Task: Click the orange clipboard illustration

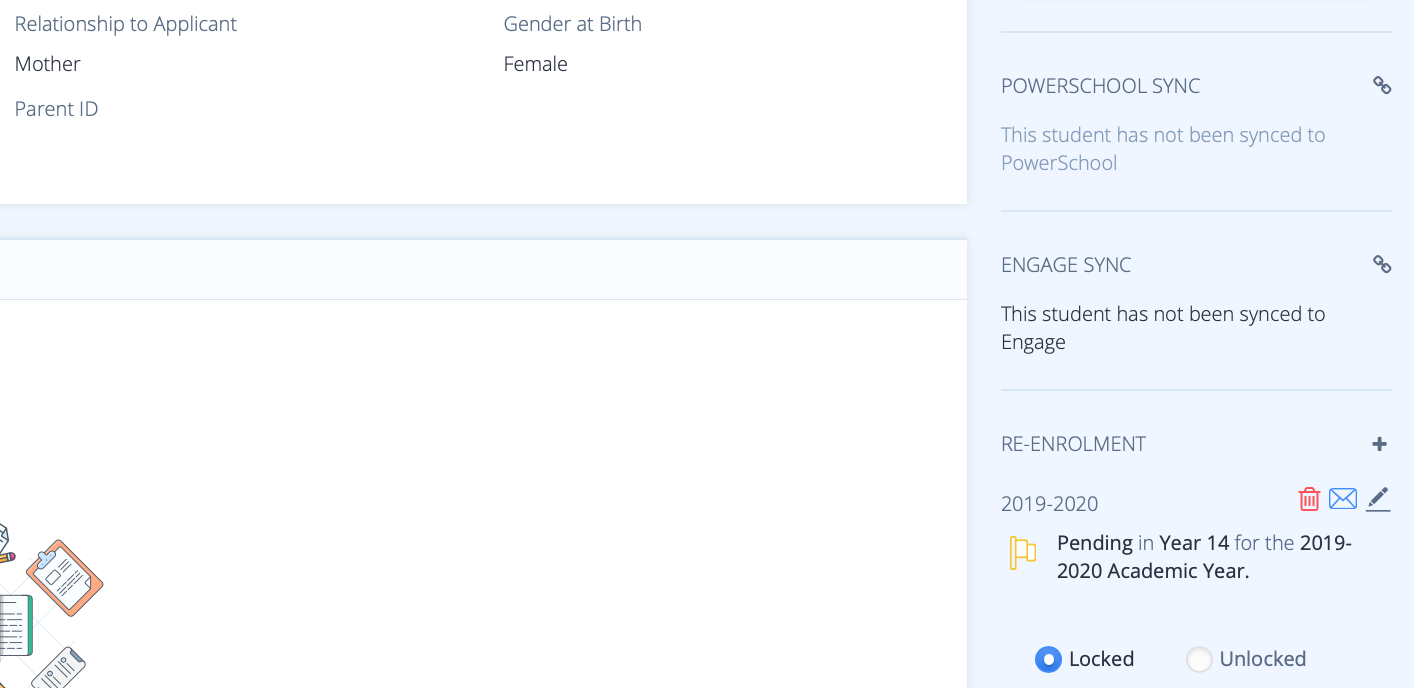Action: (x=65, y=577)
